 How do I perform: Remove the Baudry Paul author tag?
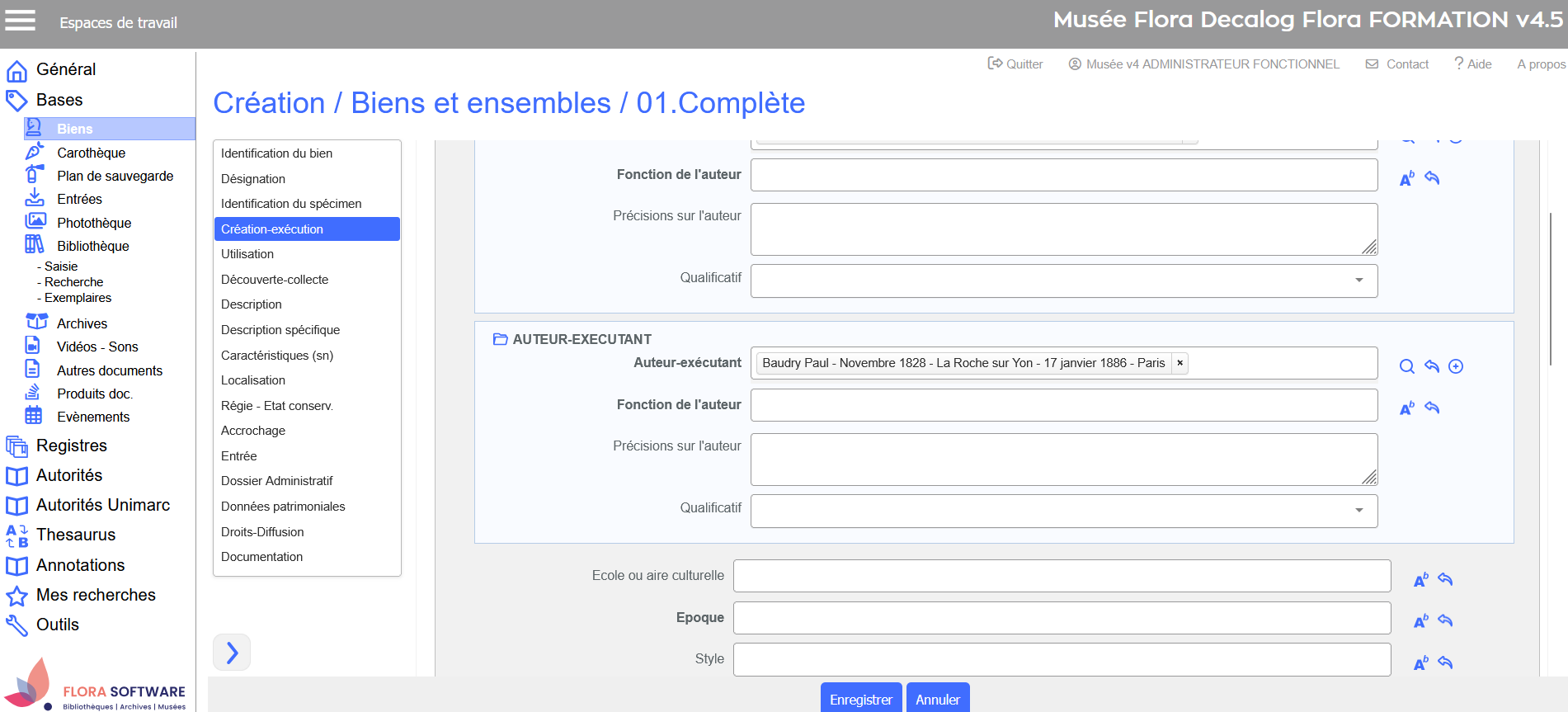tap(1180, 363)
